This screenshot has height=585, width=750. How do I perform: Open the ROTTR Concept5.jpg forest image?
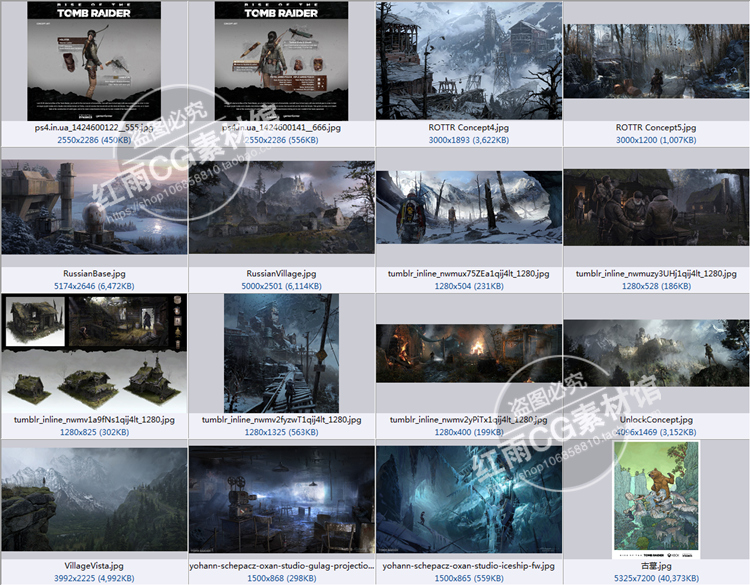pyautogui.click(x=656, y=61)
